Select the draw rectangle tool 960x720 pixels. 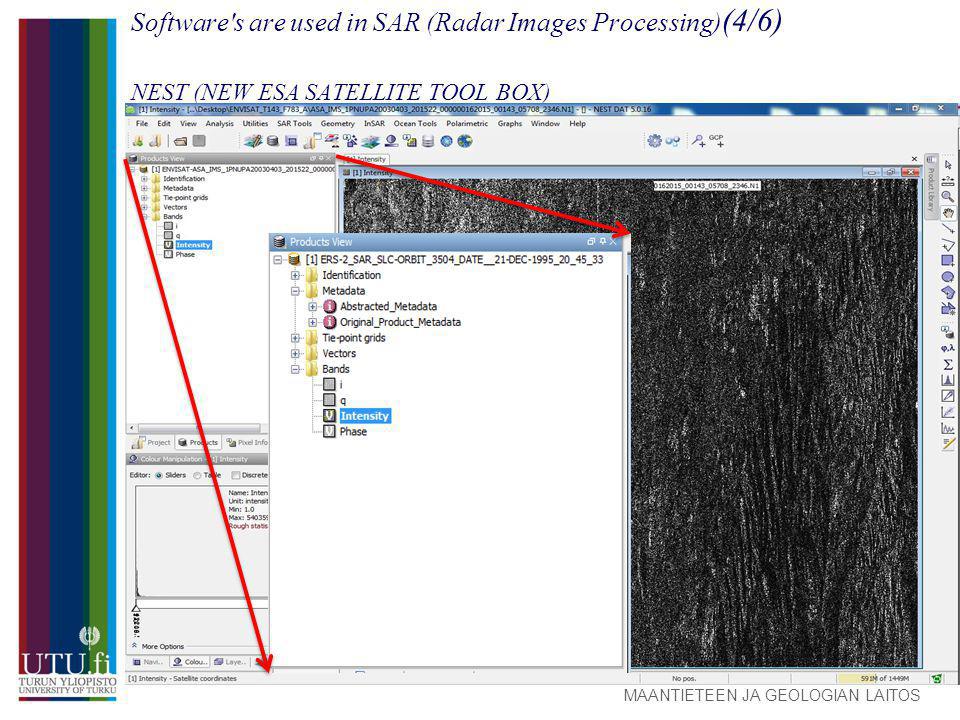click(948, 261)
